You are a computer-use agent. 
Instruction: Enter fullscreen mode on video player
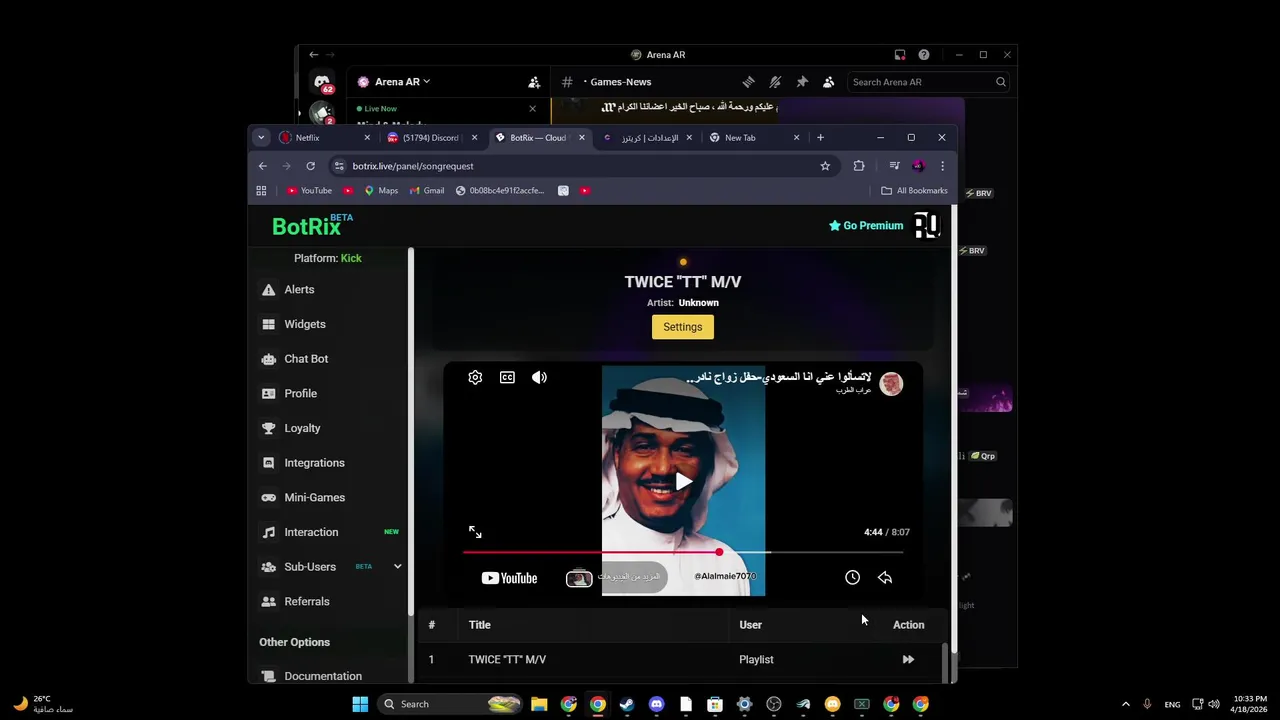click(475, 532)
